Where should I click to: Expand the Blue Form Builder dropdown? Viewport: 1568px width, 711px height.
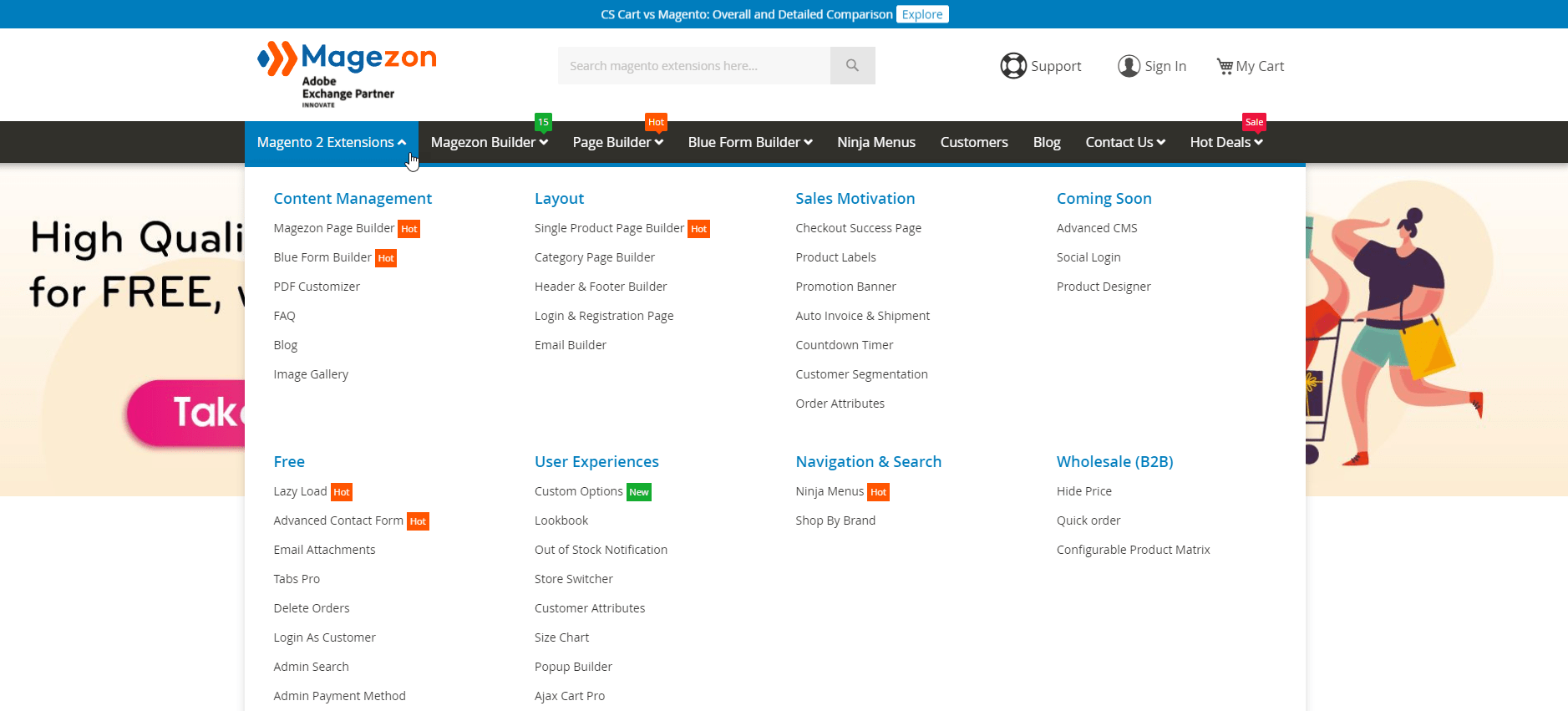[x=750, y=142]
